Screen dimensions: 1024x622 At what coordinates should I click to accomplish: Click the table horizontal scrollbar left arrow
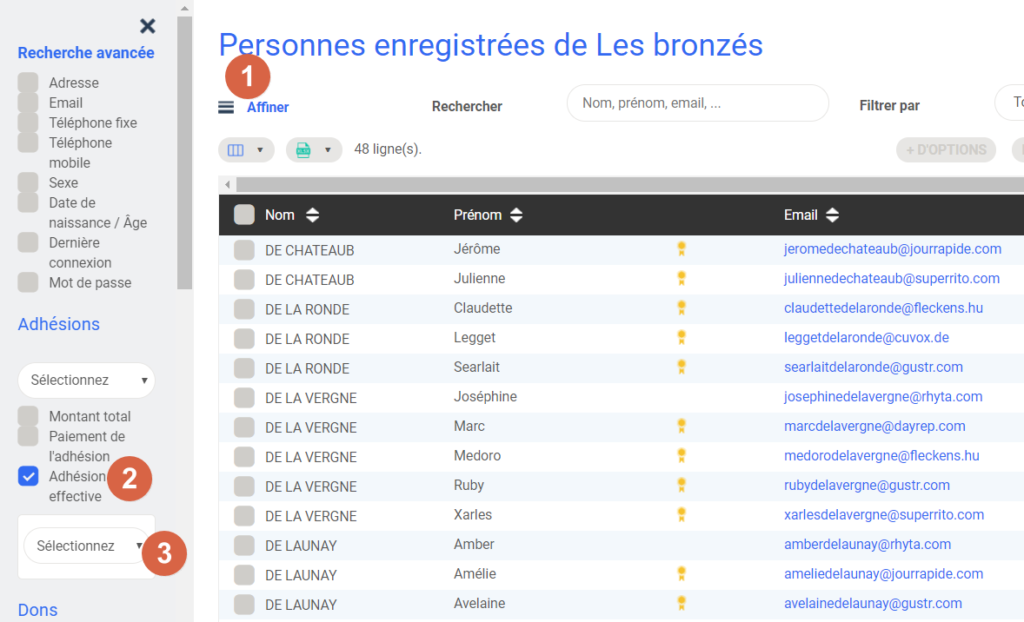point(227,184)
